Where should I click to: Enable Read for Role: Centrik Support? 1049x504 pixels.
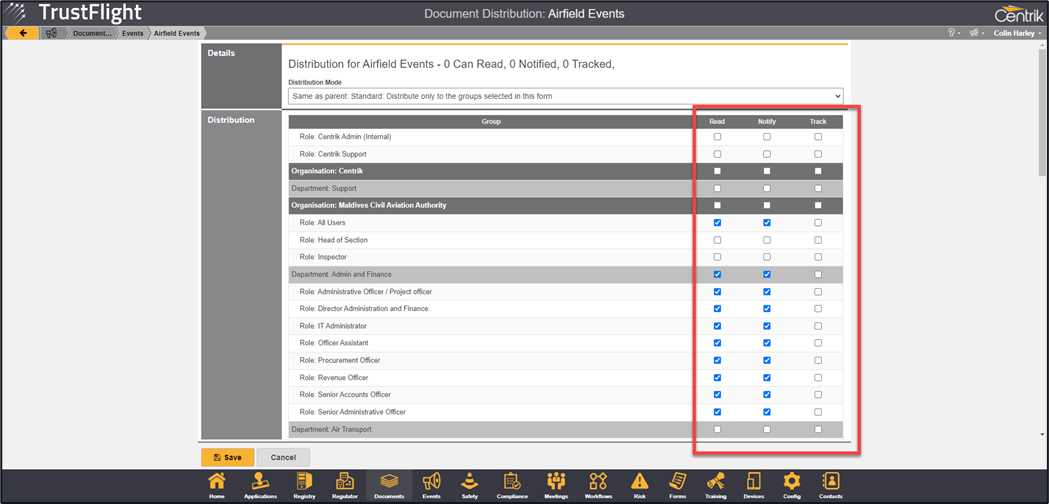[x=717, y=154]
